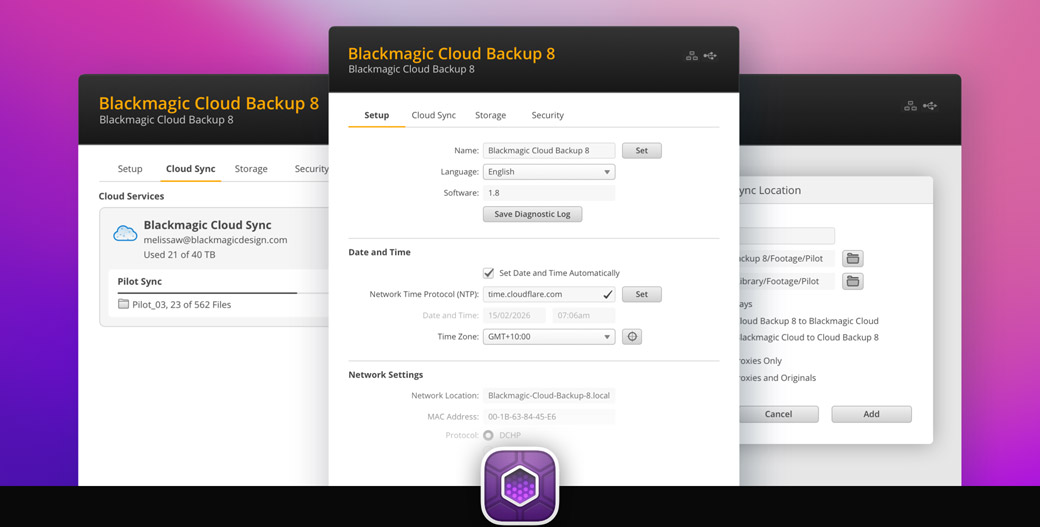Viewport: 1040px width, 527px height.
Task: Click left window title Blackmagic Cloud Backup 8
Action: pos(208,103)
